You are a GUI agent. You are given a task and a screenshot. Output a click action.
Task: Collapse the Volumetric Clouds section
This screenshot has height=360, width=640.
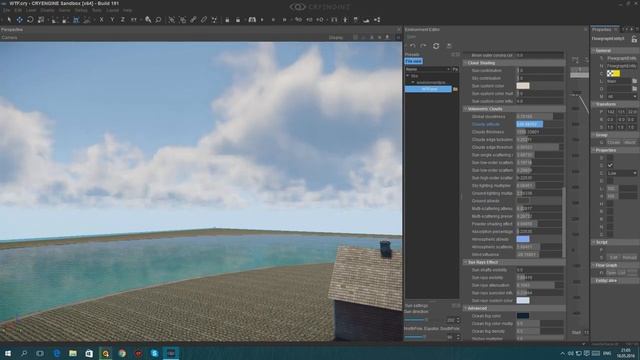coord(465,109)
